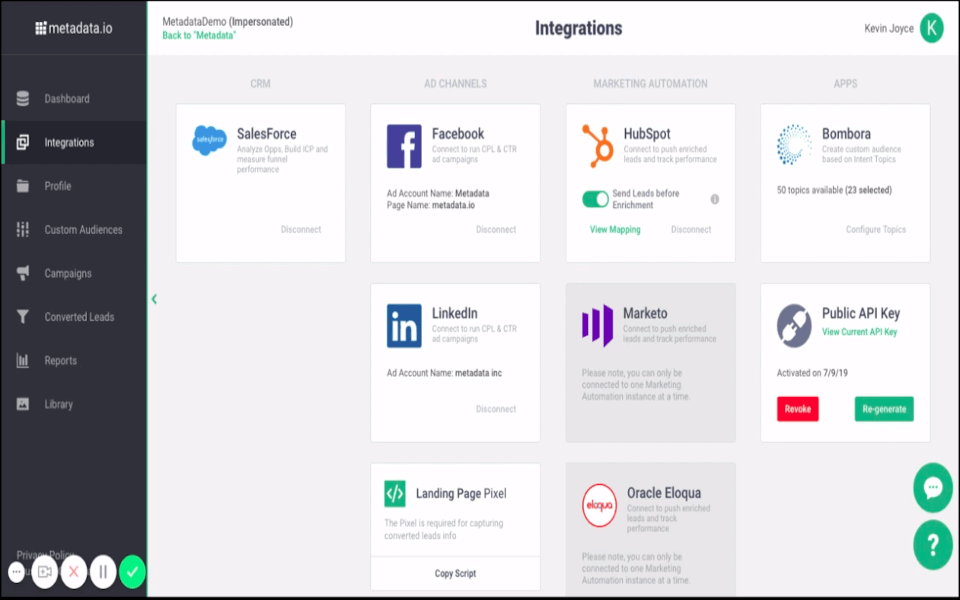This screenshot has height=600, width=960.
Task: Click the SalesForce cloud logo
Action: [209, 140]
